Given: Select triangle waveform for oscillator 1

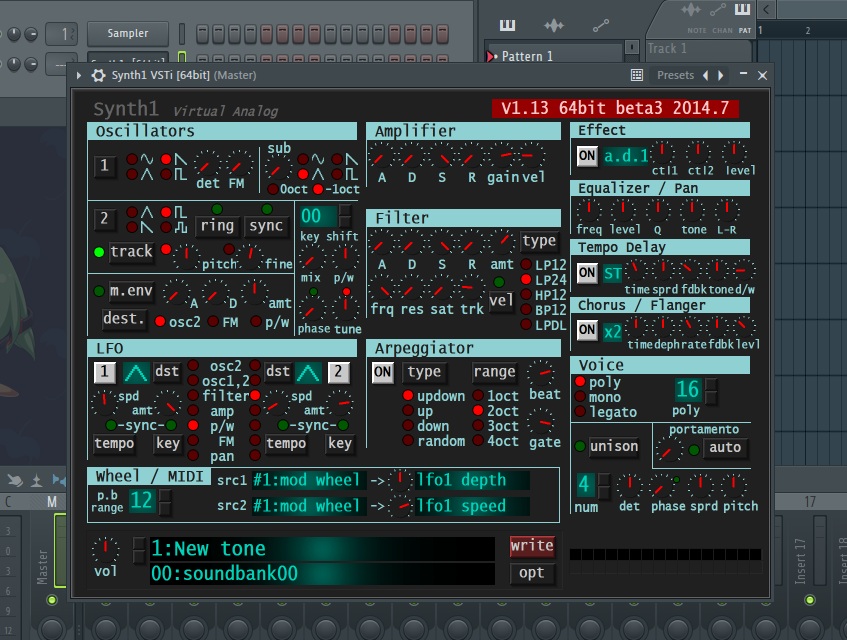Looking at the screenshot, I should 132,174.
